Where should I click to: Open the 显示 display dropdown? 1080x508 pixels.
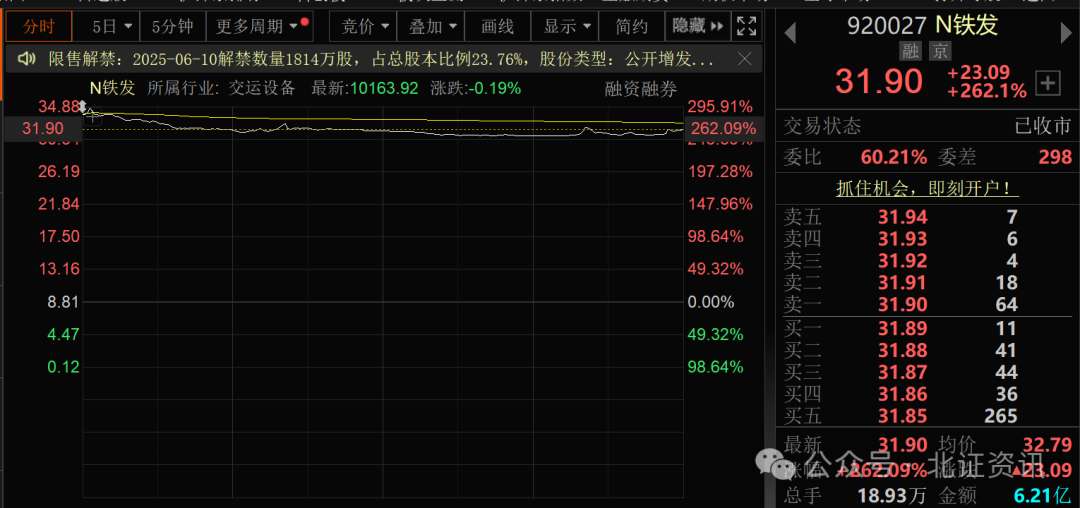(x=563, y=27)
